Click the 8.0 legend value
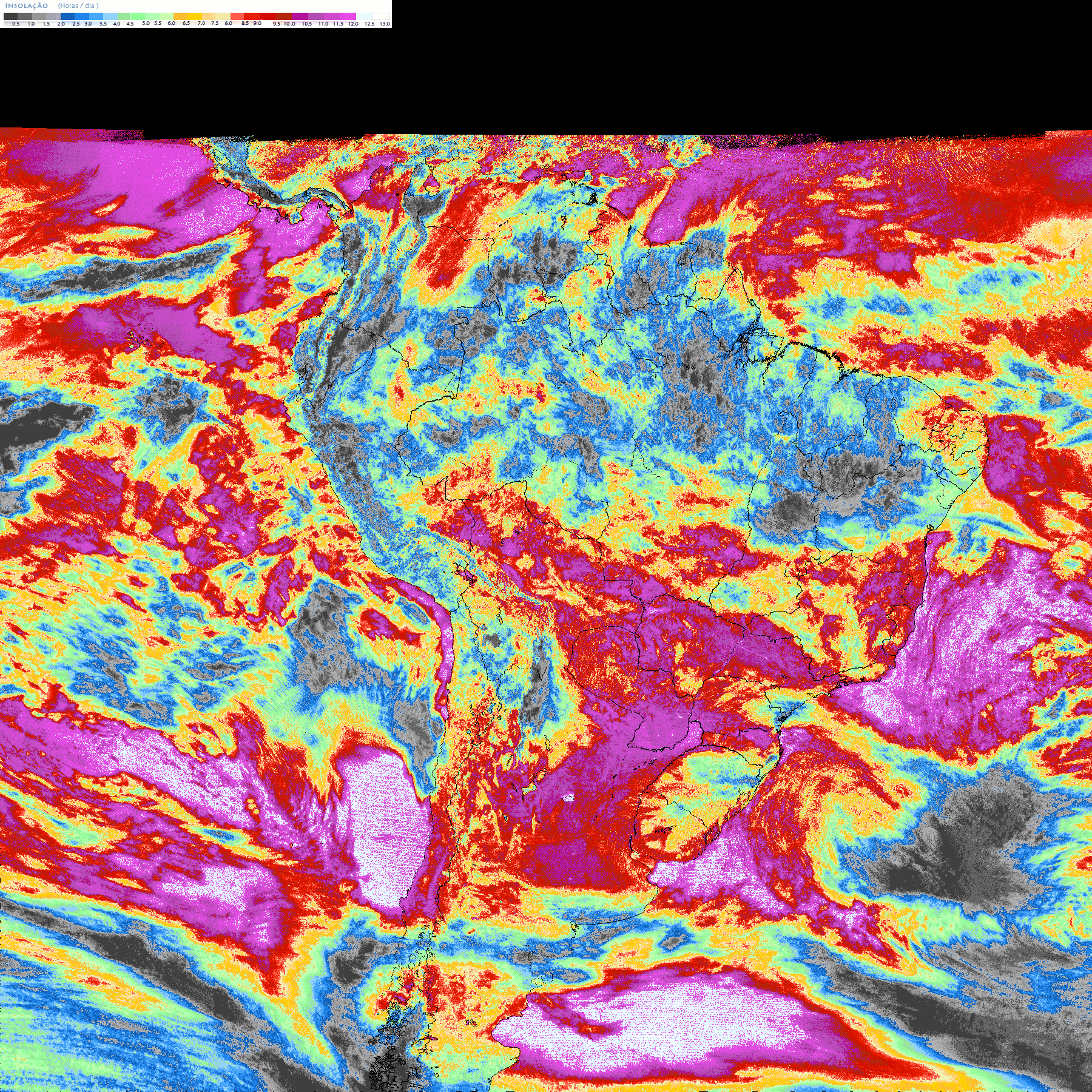The width and height of the screenshot is (1092, 1092). (229, 23)
